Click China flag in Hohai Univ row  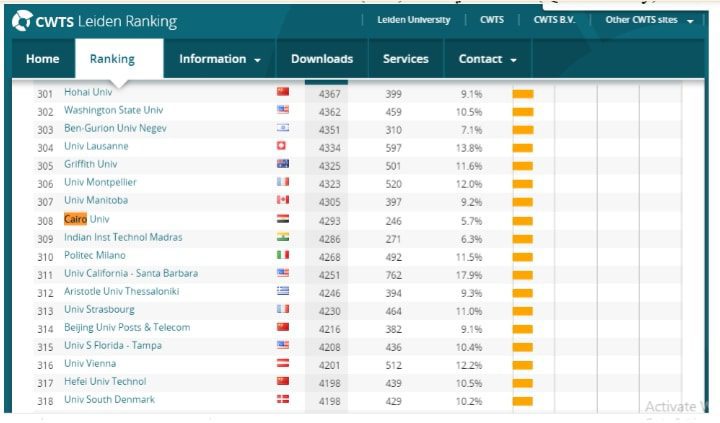click(x=283, y=92)
